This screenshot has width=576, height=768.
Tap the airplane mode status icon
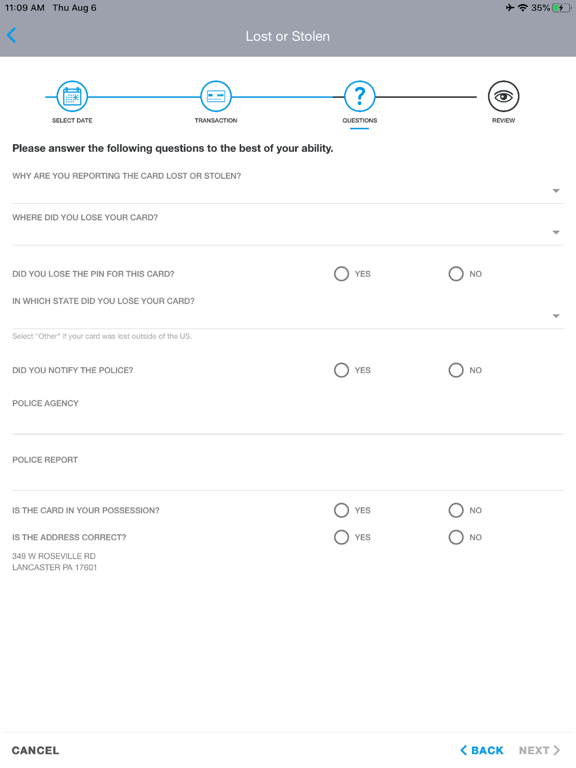click(x=510, y=8)
